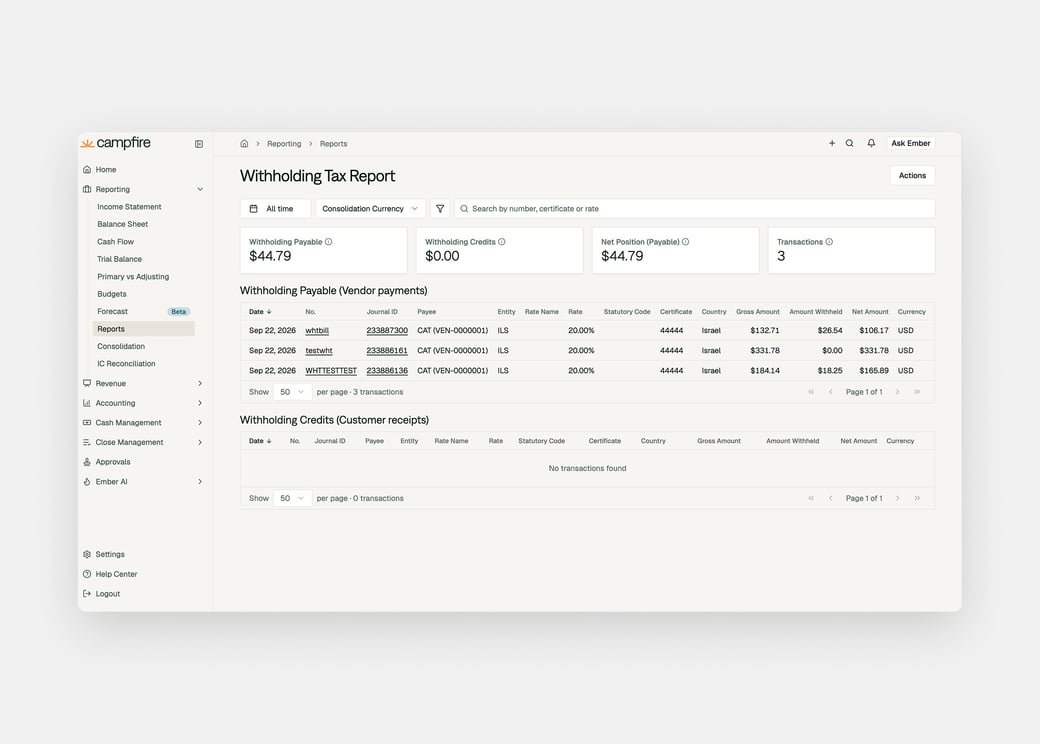This screenshot has height=744, width=1040.
Task: Expand the Revenue section
Action: click(x=200, y=383)
